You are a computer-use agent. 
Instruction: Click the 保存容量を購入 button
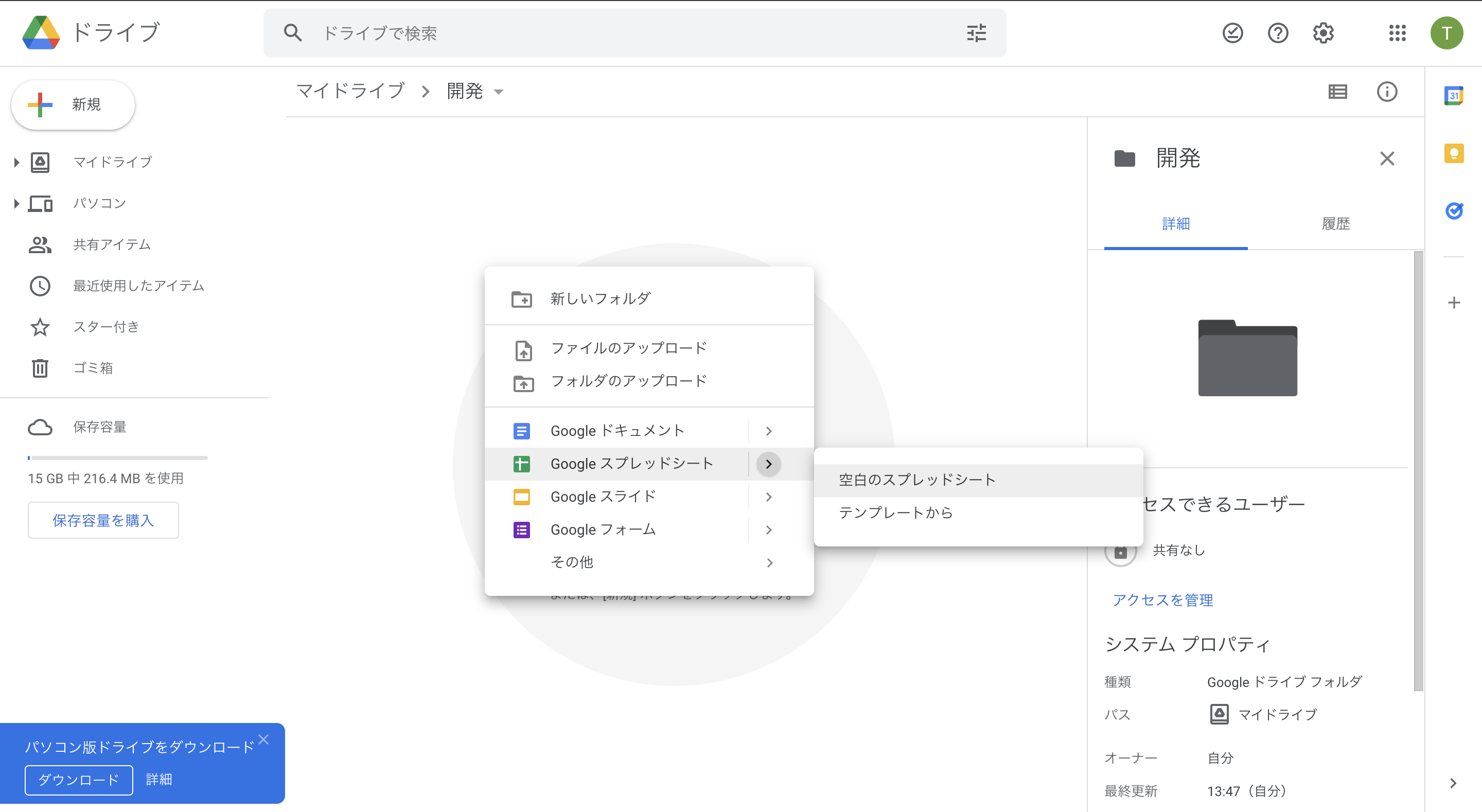pos(103,520)
